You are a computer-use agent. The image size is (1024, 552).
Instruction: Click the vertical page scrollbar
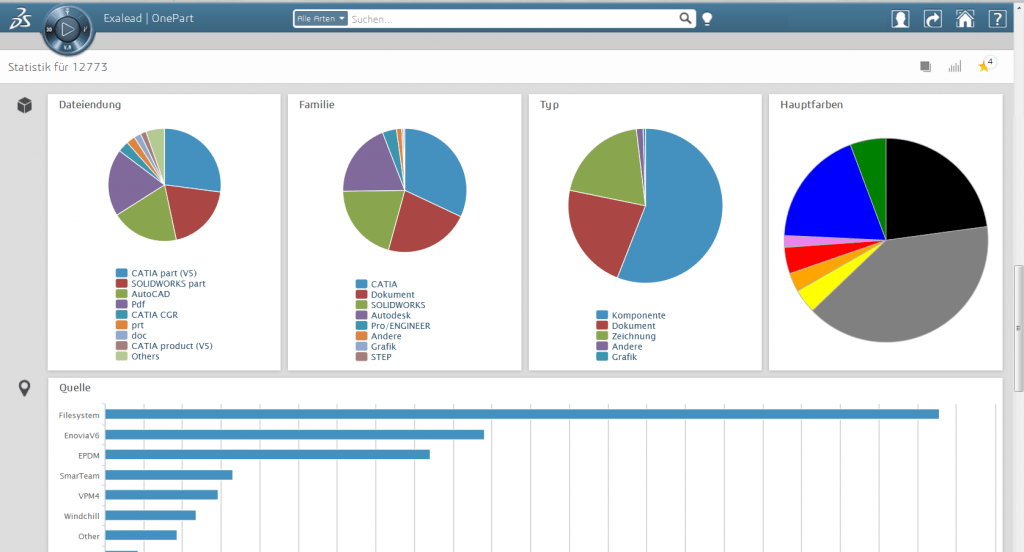click(1017, 328)
